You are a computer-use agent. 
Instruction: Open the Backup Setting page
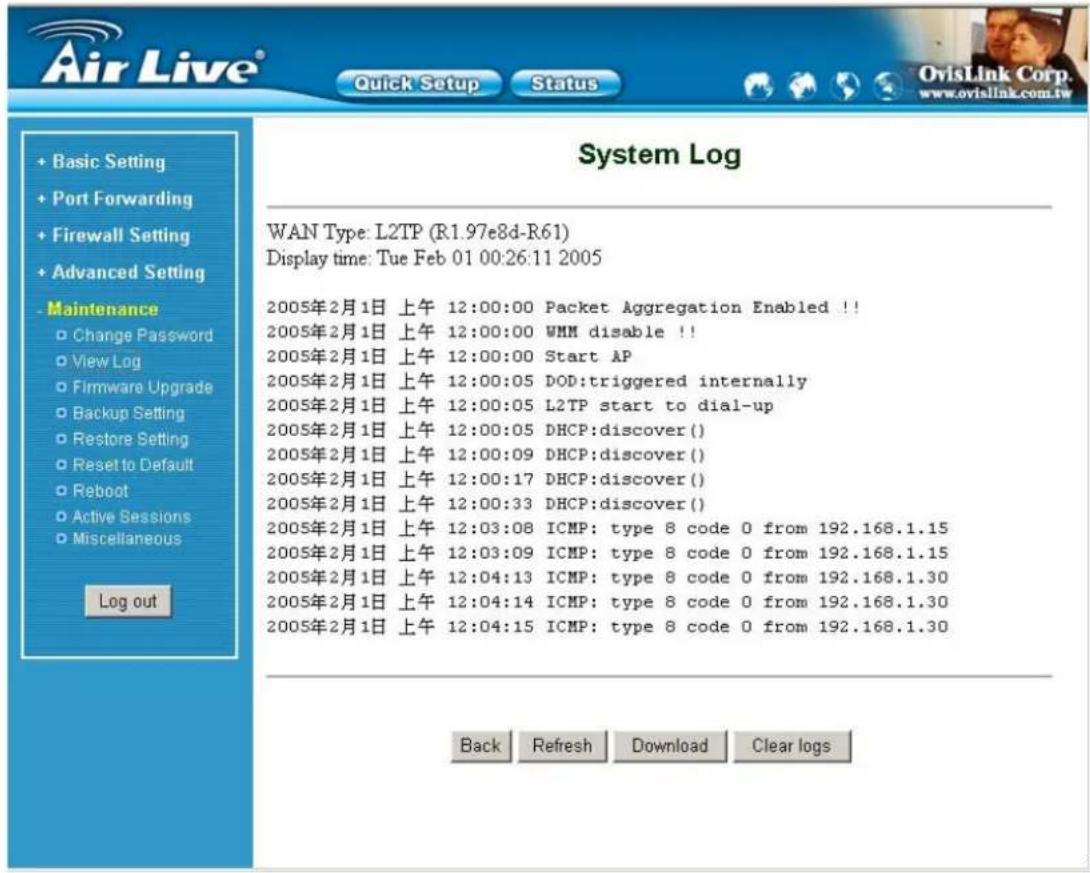[x=129, y=413]
